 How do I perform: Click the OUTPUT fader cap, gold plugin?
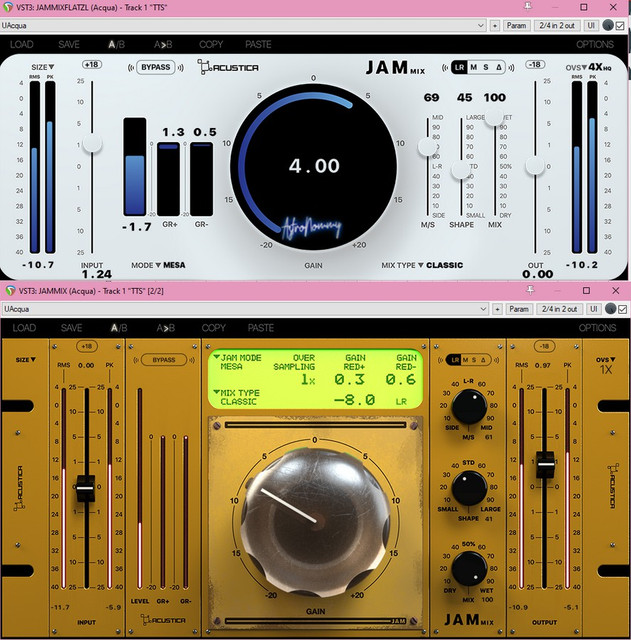click(545, 464)
